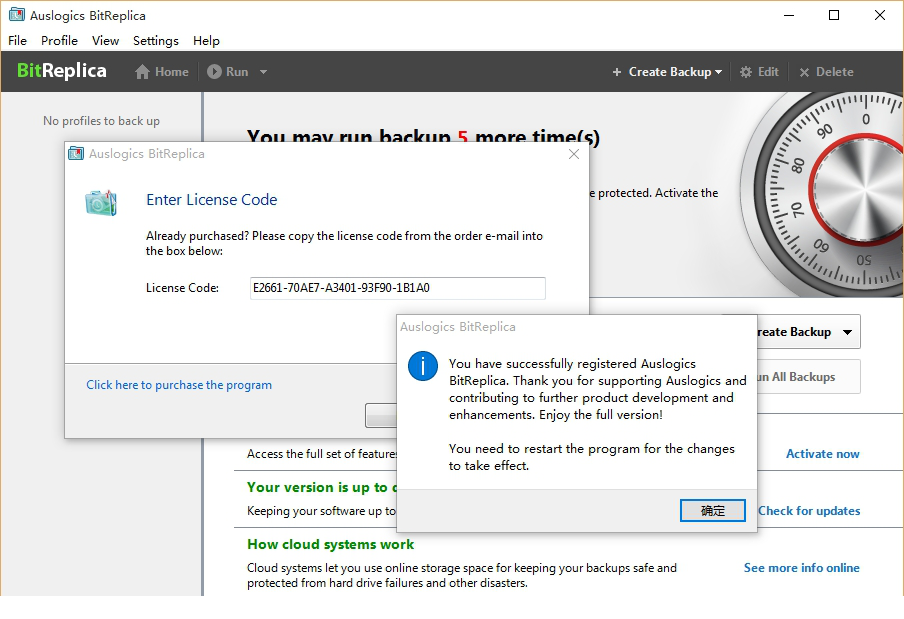Close the Enter License Code dialog
904x619 pixels.
574,154
